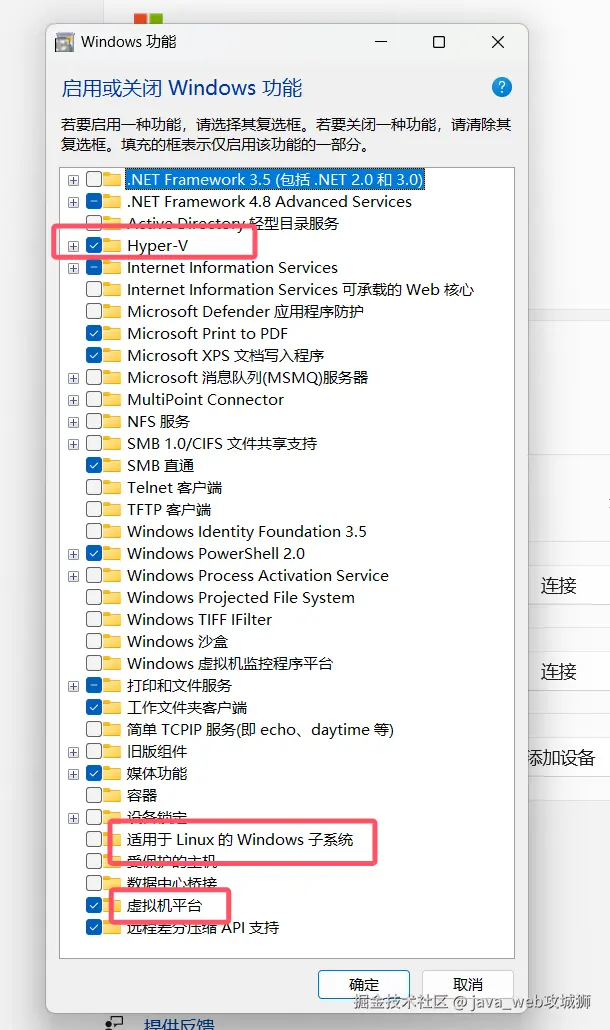Check the SMB 1.0/CIFS 文件共享支持 checkbox
The height and width of the screenshot is (1030, 610).
click(x=94, y=443)
